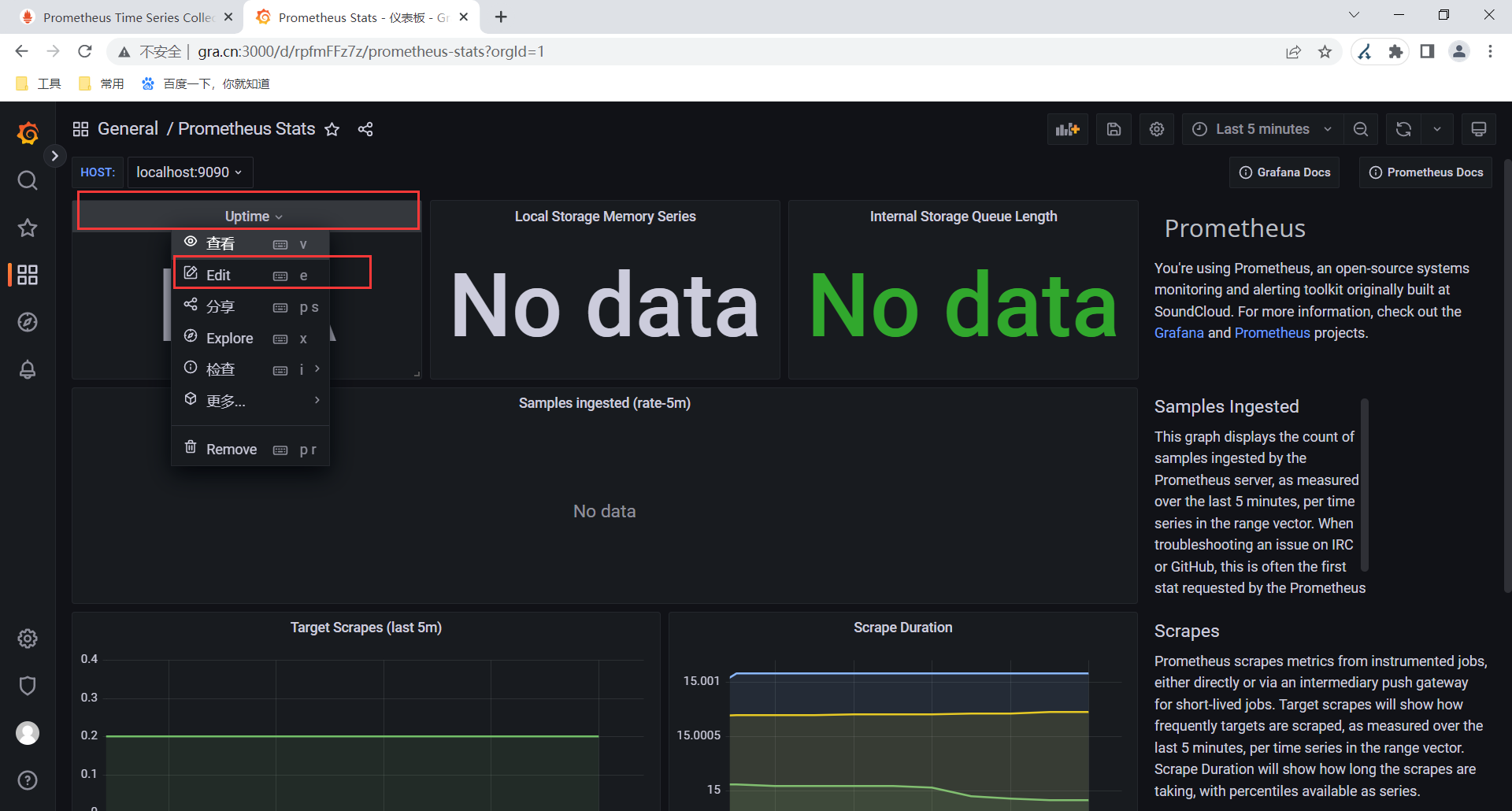Click the dashboard grid icon beside General
Screen dimensions: 1512x811
pyautogui.click(x=80, y=129)
